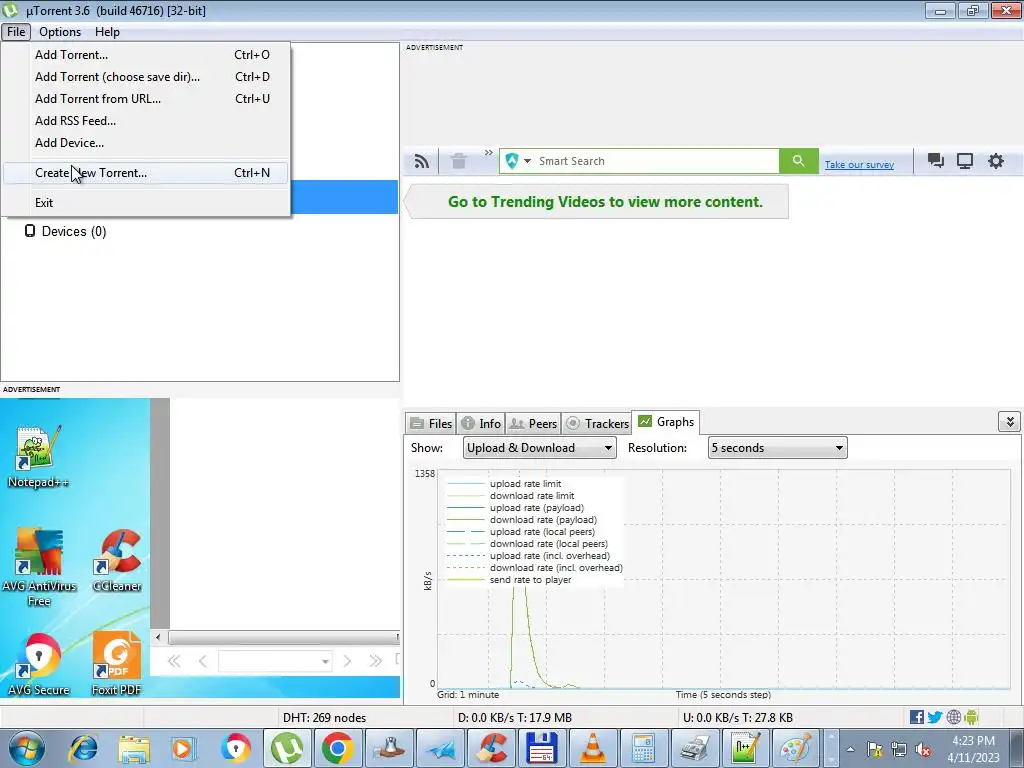Click the globe web status icon
This screenshot has height=768, width=1024.
point(953,717)
